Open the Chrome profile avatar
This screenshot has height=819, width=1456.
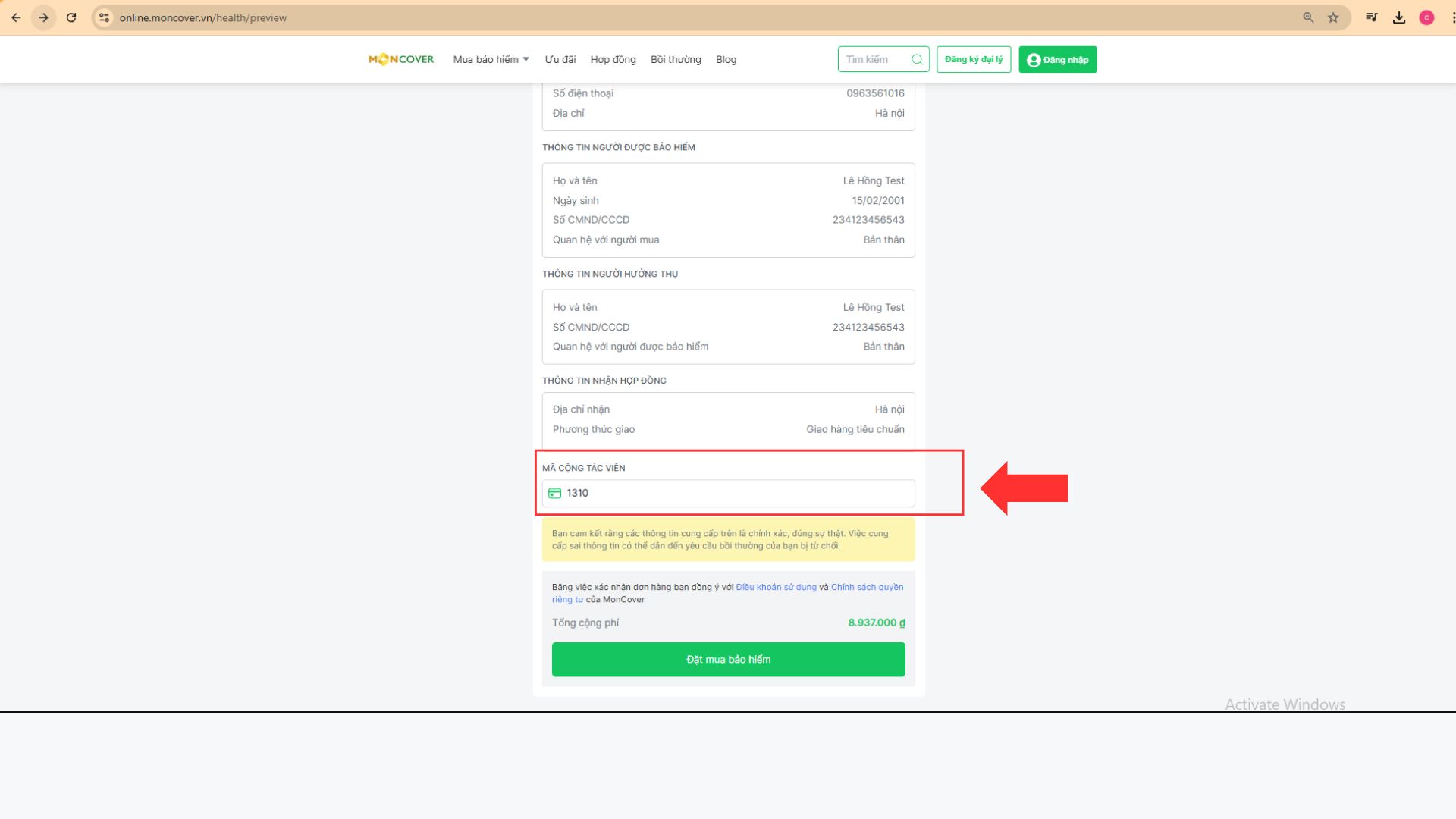(x=1426, y=17)
